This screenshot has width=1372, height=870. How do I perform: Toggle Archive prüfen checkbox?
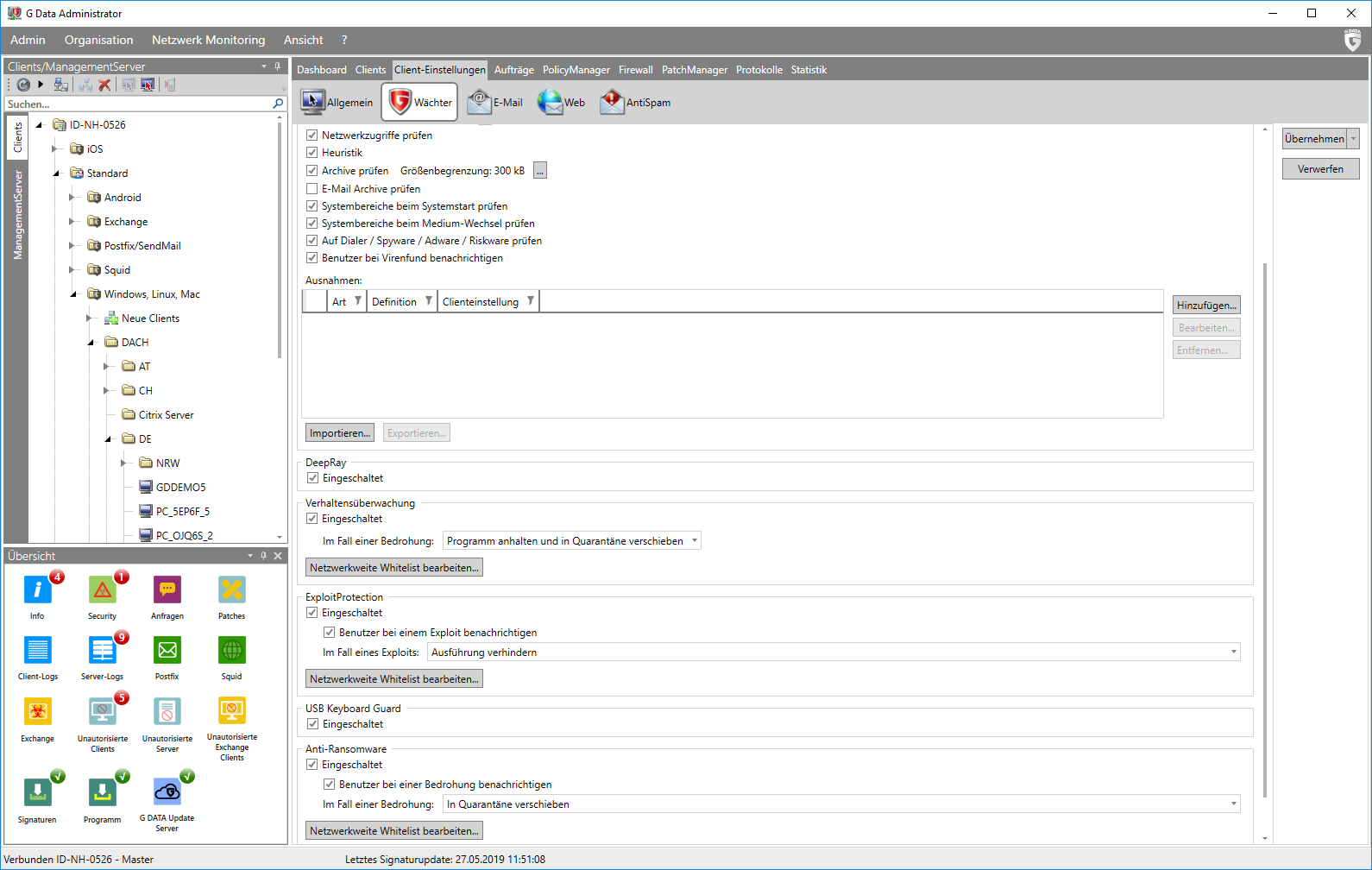[312, 171]
